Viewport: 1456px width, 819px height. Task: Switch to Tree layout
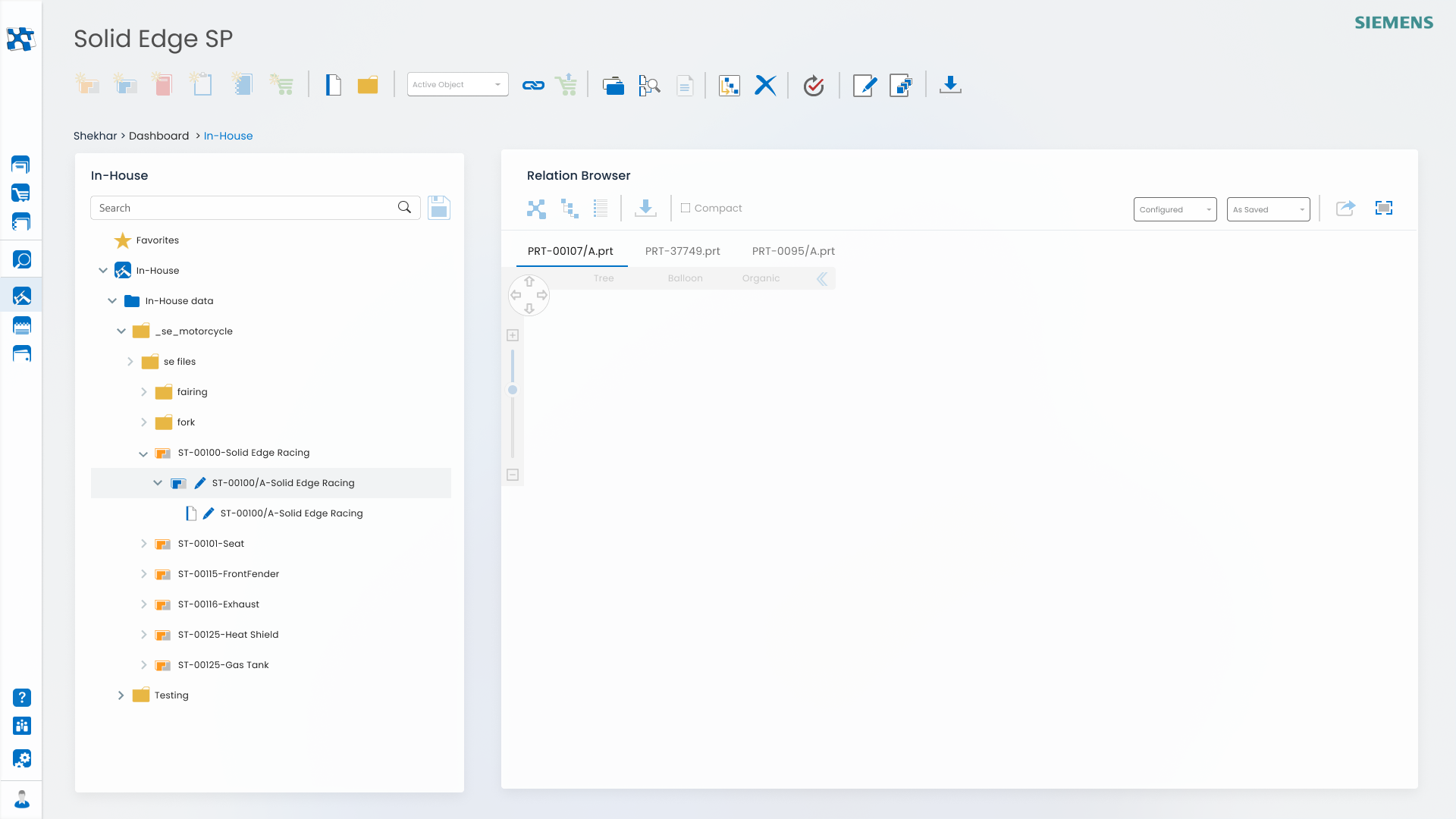tap(604, 278)
